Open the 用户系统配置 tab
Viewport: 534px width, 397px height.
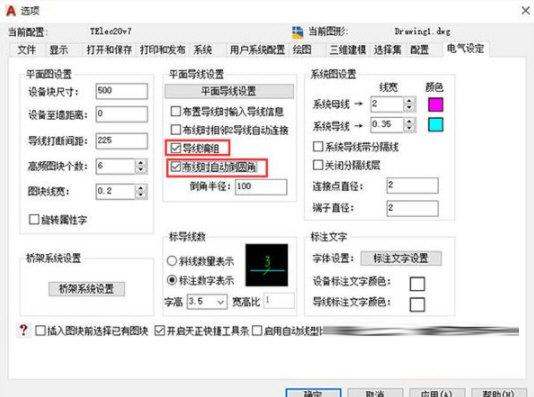(257, 50)
